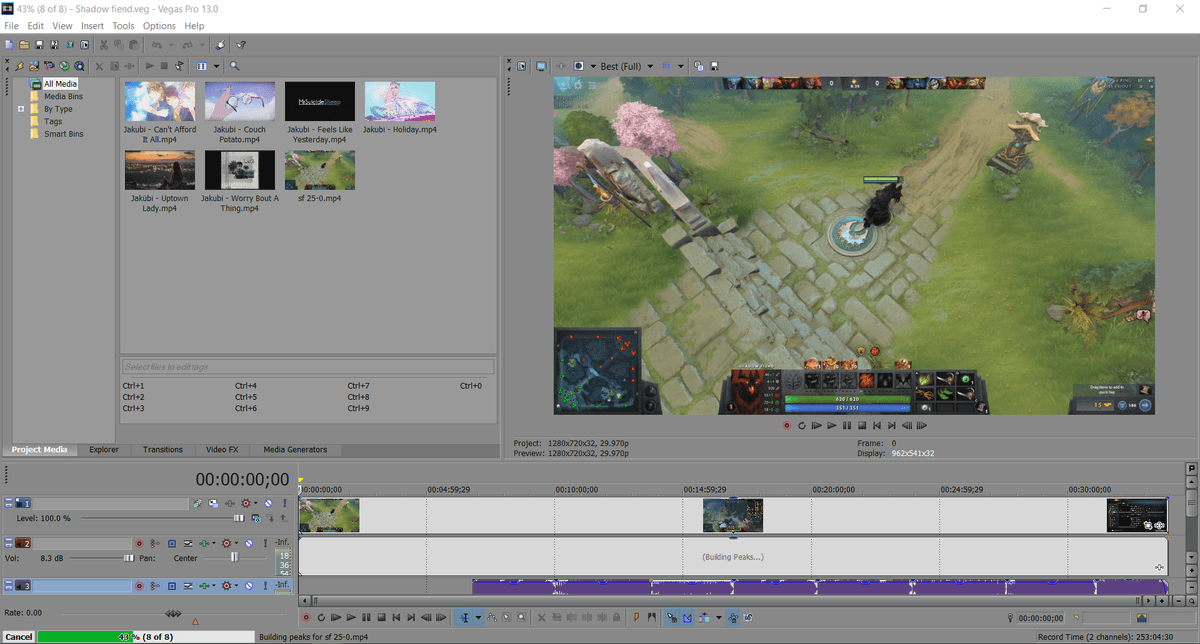Solo audio track 2
Screen dimensions: 1200x644
point(263,543)
